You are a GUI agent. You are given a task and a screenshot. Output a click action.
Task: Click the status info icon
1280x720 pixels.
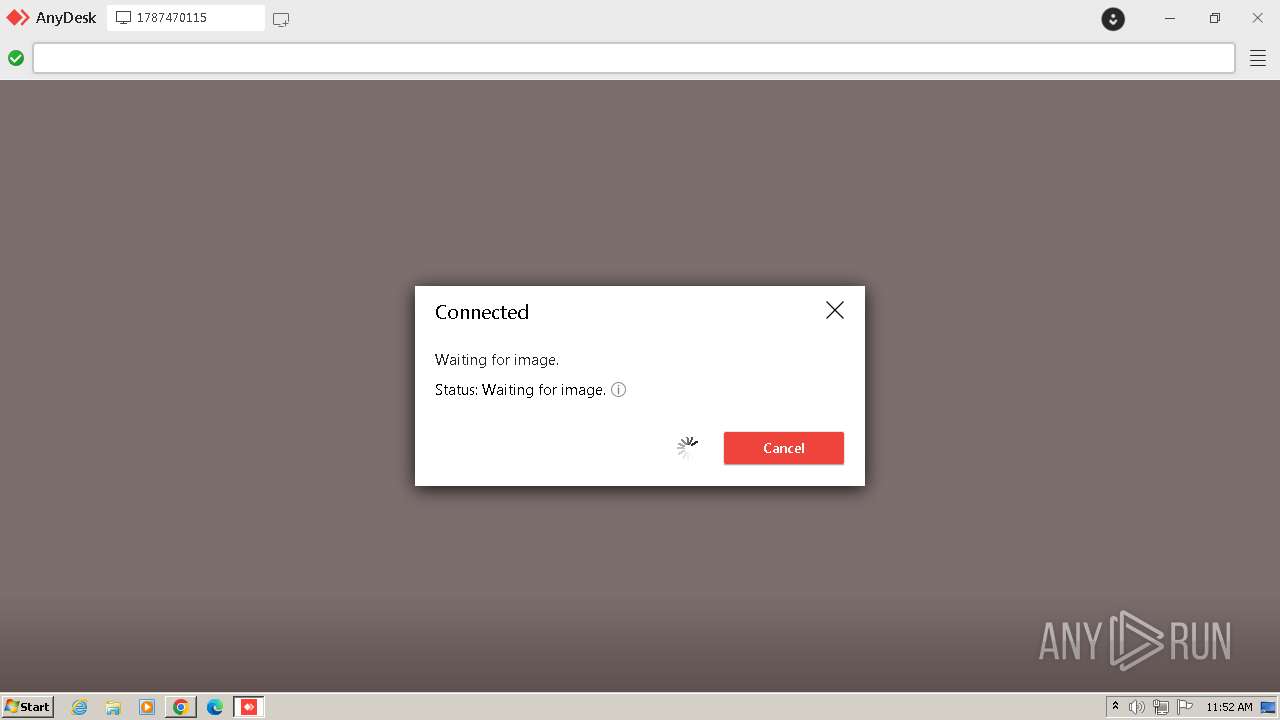point(619,390)
